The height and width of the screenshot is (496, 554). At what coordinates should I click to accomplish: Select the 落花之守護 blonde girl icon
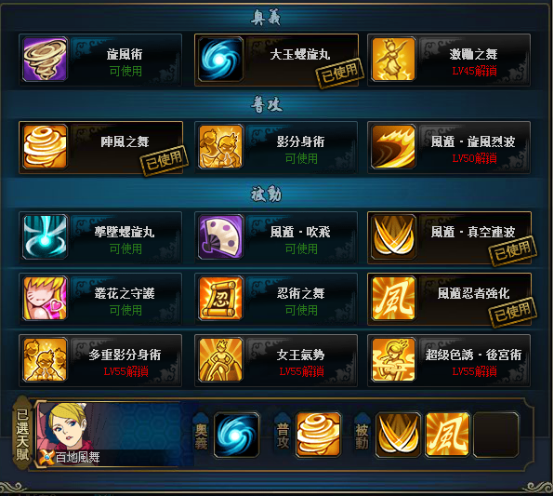coord(45,298)
